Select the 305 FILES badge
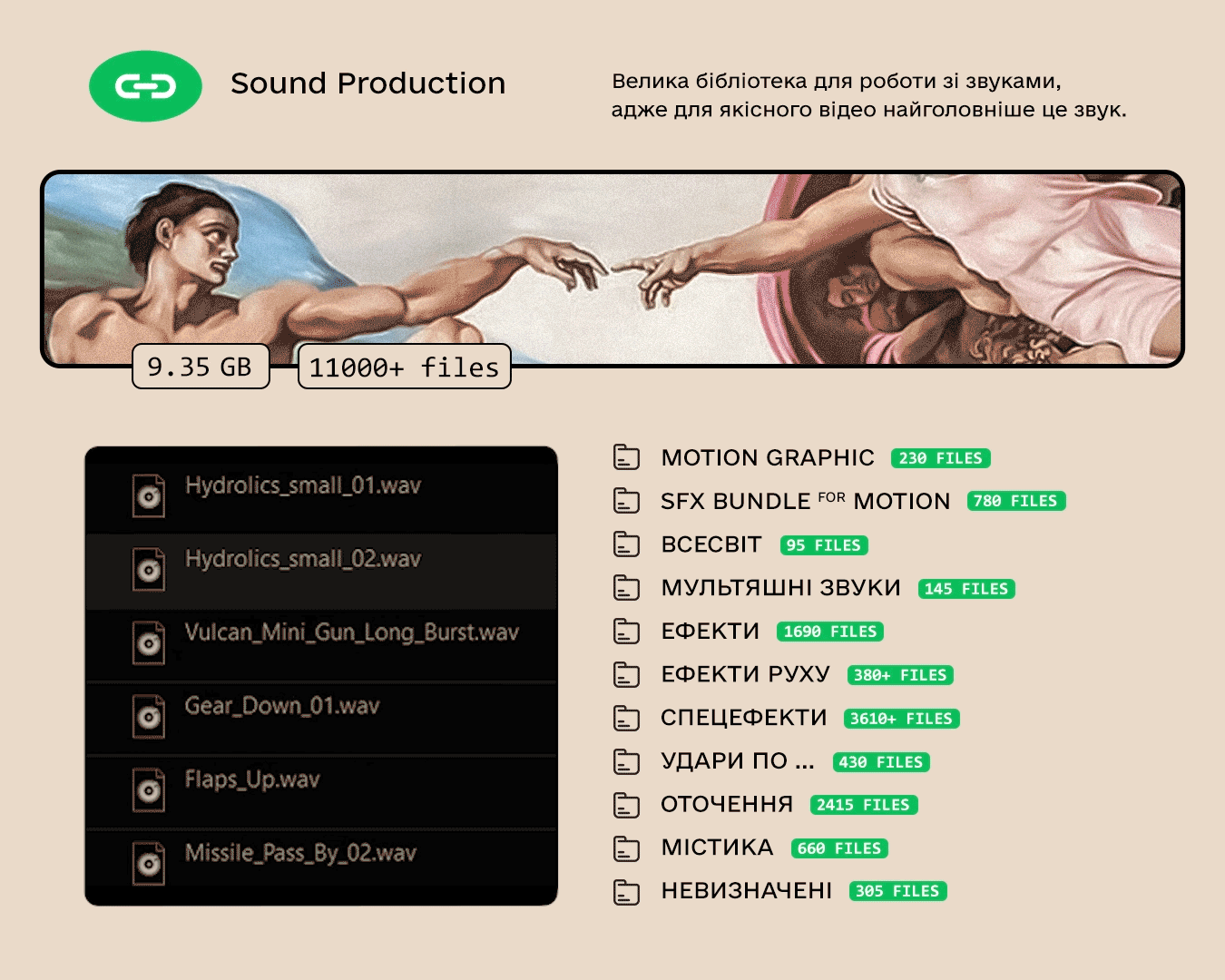1225x980 pixels. (x=897, y=891)
